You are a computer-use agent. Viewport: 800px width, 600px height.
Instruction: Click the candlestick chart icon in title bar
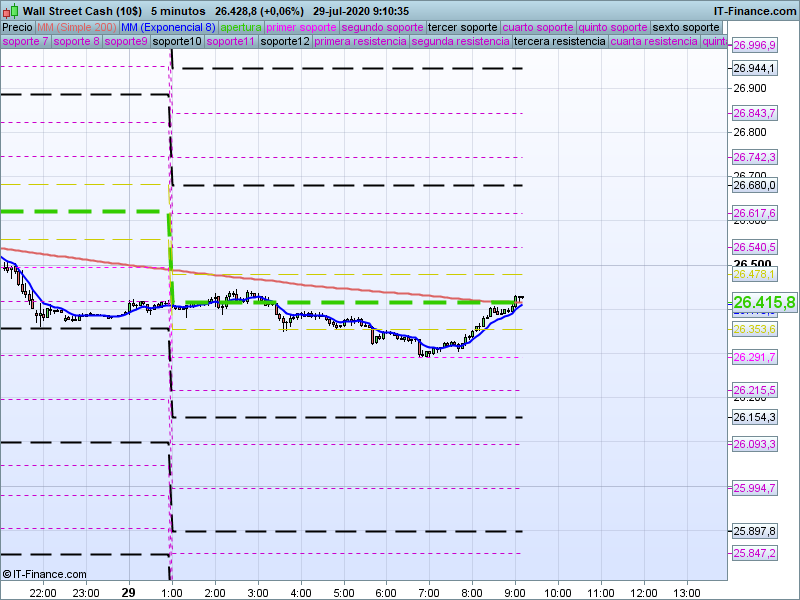[10, 10]
